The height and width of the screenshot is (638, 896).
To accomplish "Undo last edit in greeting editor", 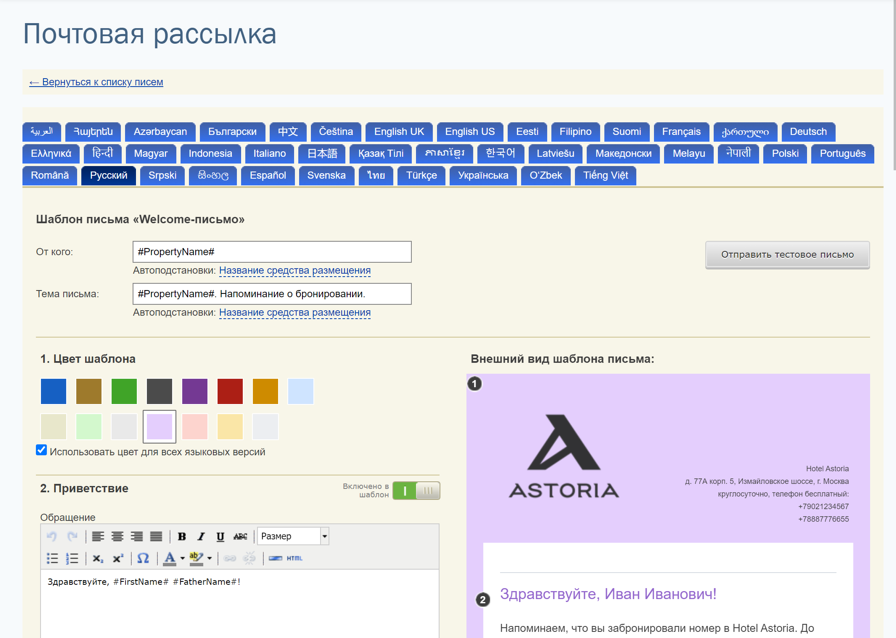I will [x=52, y=536].
